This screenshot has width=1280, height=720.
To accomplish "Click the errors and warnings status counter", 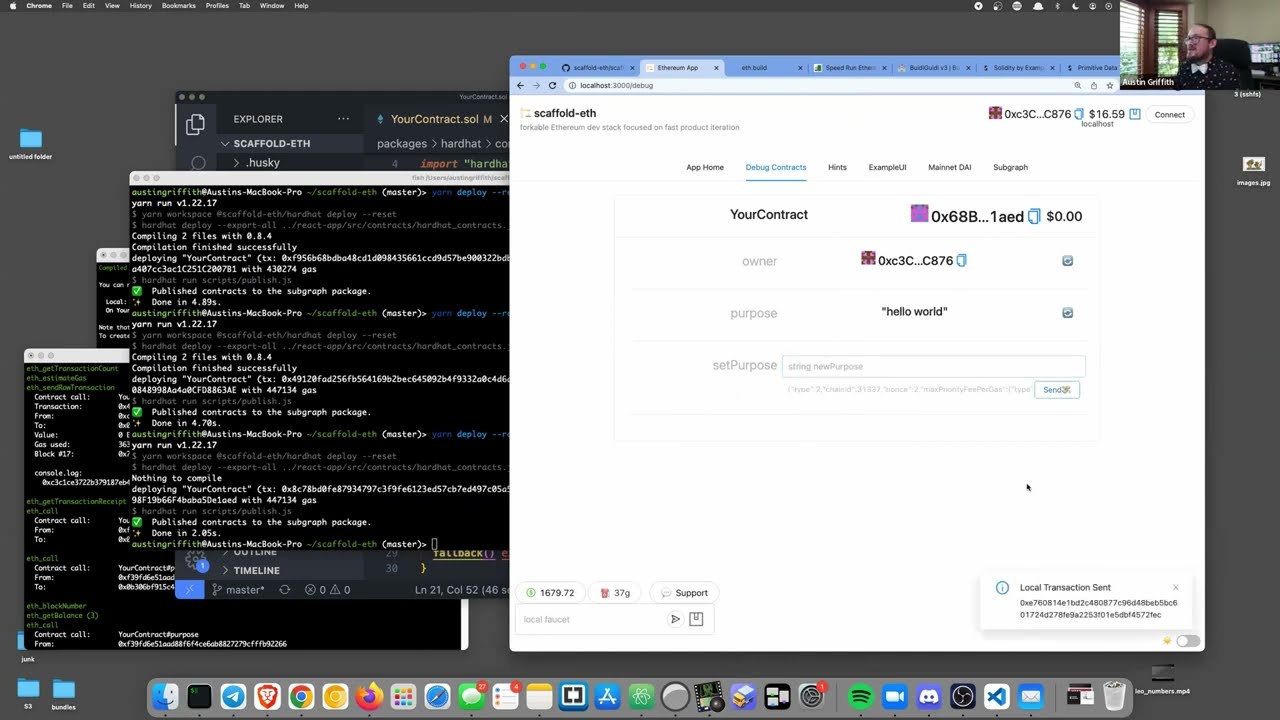I will click(329, 589).
